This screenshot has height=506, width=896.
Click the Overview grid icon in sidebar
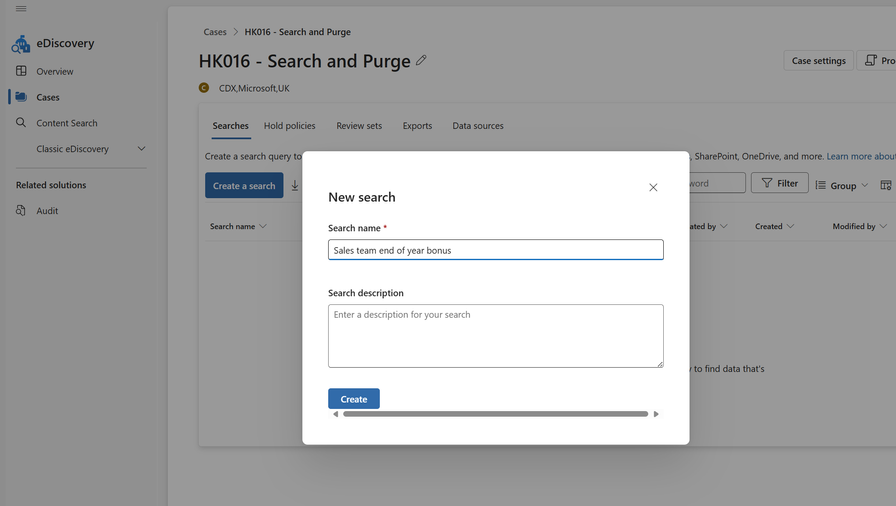click(x=21, y=71)
